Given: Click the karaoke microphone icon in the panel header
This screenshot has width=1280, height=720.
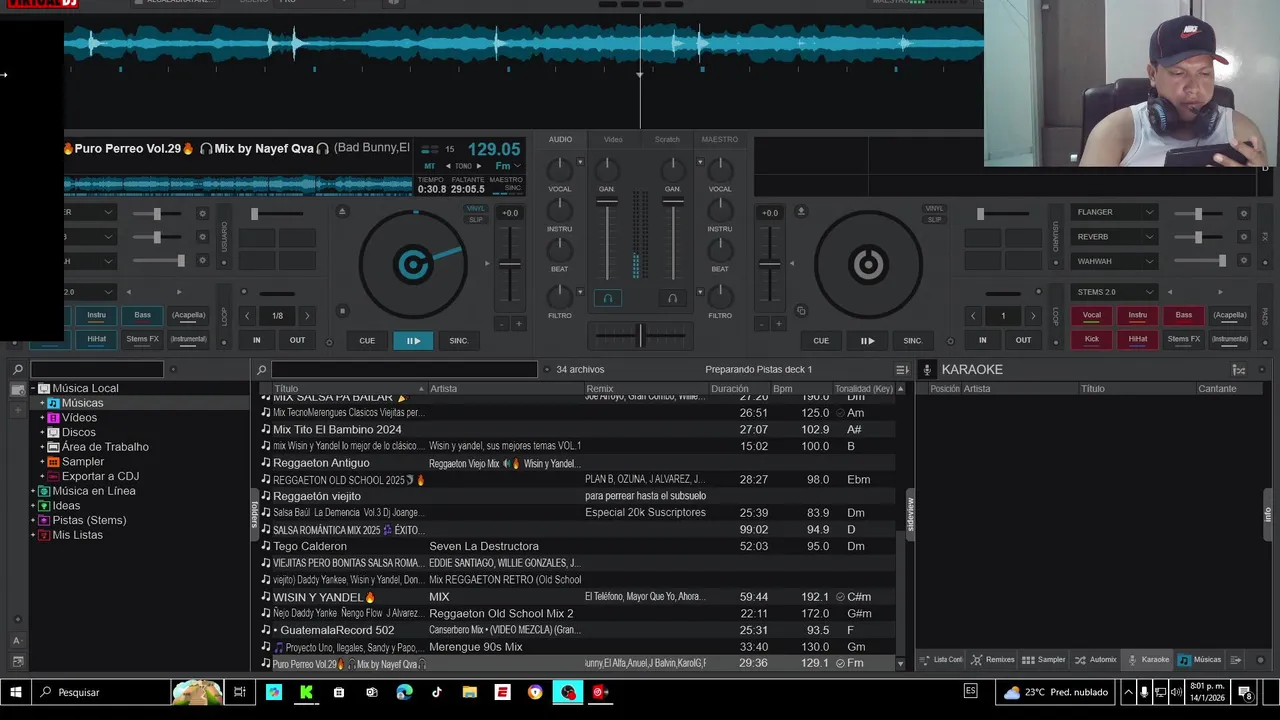Looking at the screenshot, I should [927, 370].
